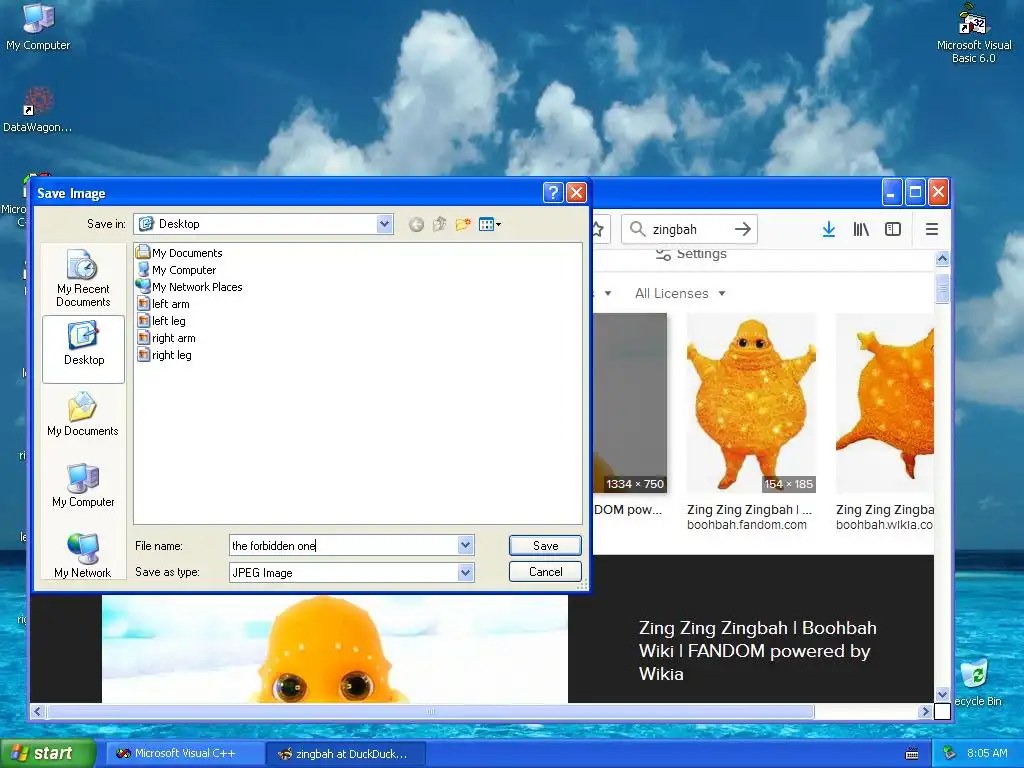Switch to zingbah at DuckDuck taskbar item

tap(347, 754)
